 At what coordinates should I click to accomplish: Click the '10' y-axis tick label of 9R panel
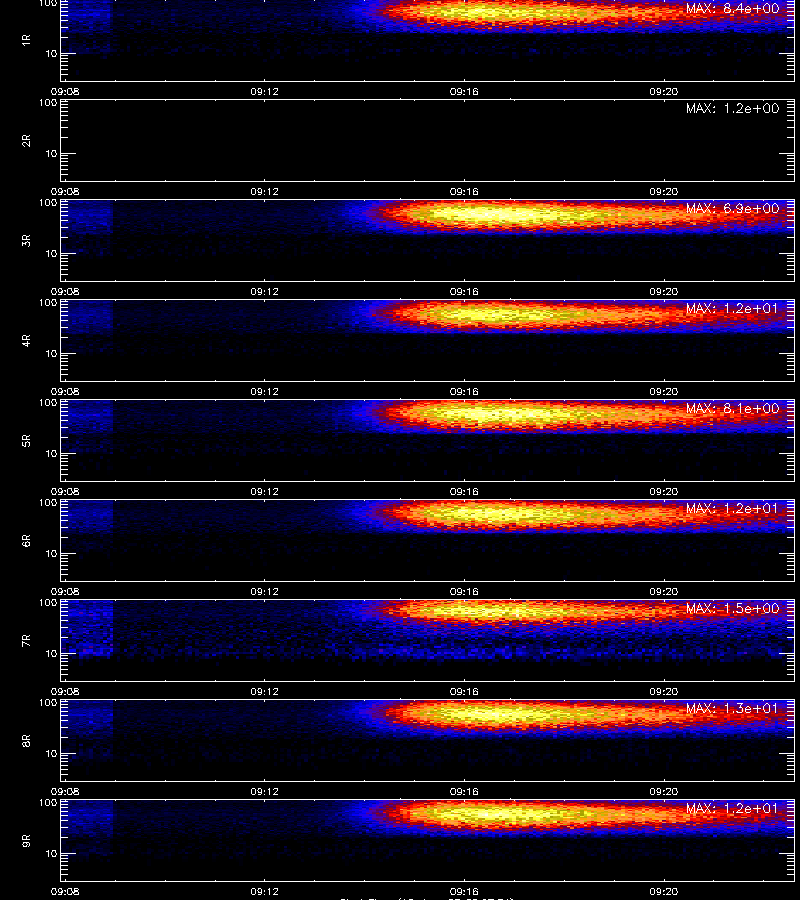pyautogui.click(x=52, y=854)
